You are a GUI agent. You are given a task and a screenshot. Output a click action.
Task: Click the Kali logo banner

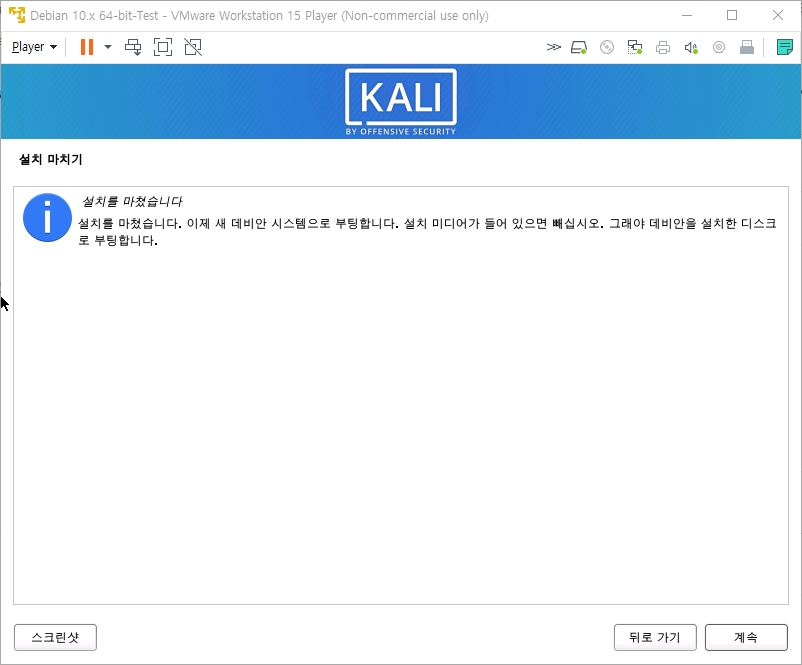401,102
